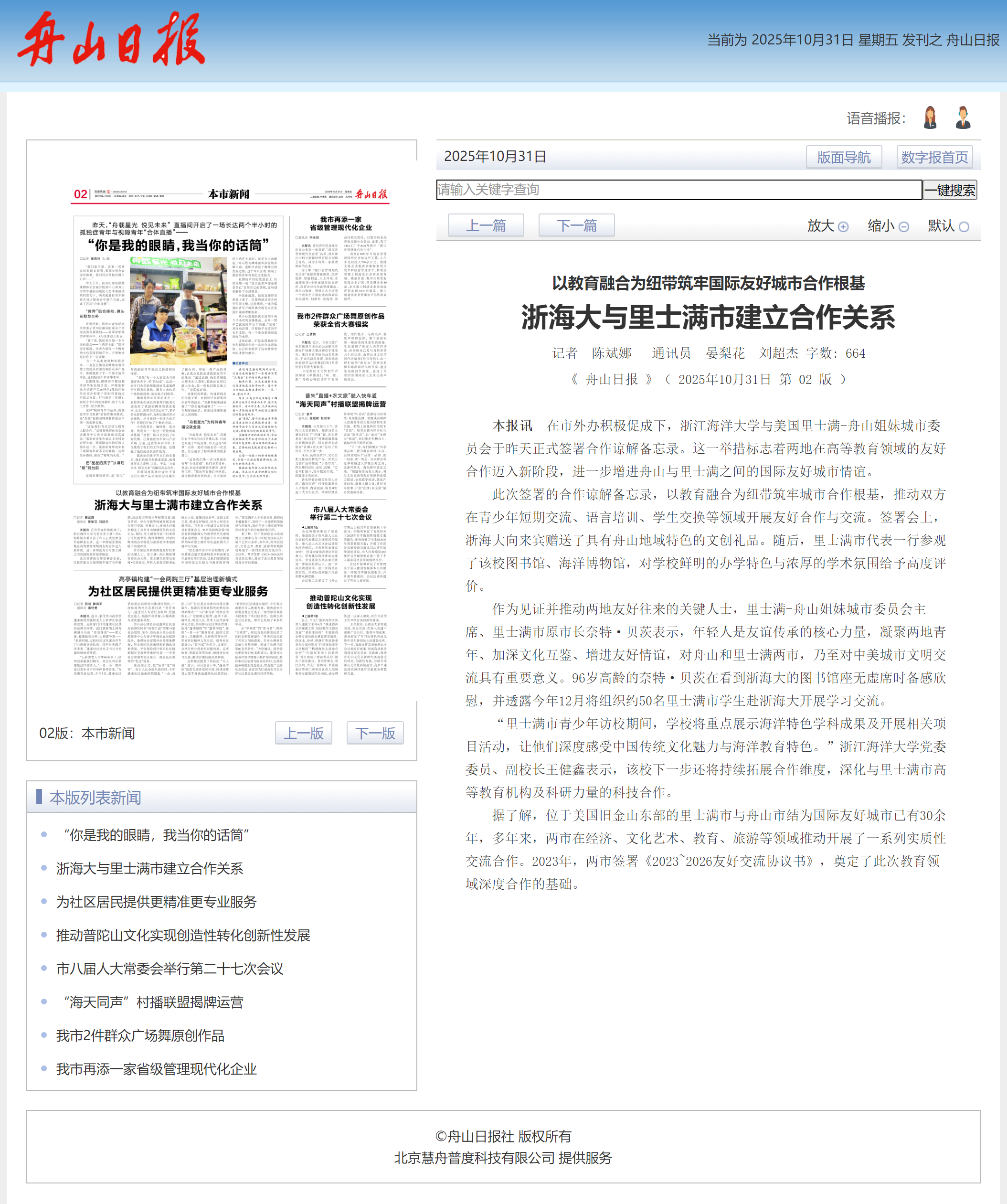Screen dimensions: 1007x1204
Task: Click the lead photo on the newspaper page
Action: (178, 311)
